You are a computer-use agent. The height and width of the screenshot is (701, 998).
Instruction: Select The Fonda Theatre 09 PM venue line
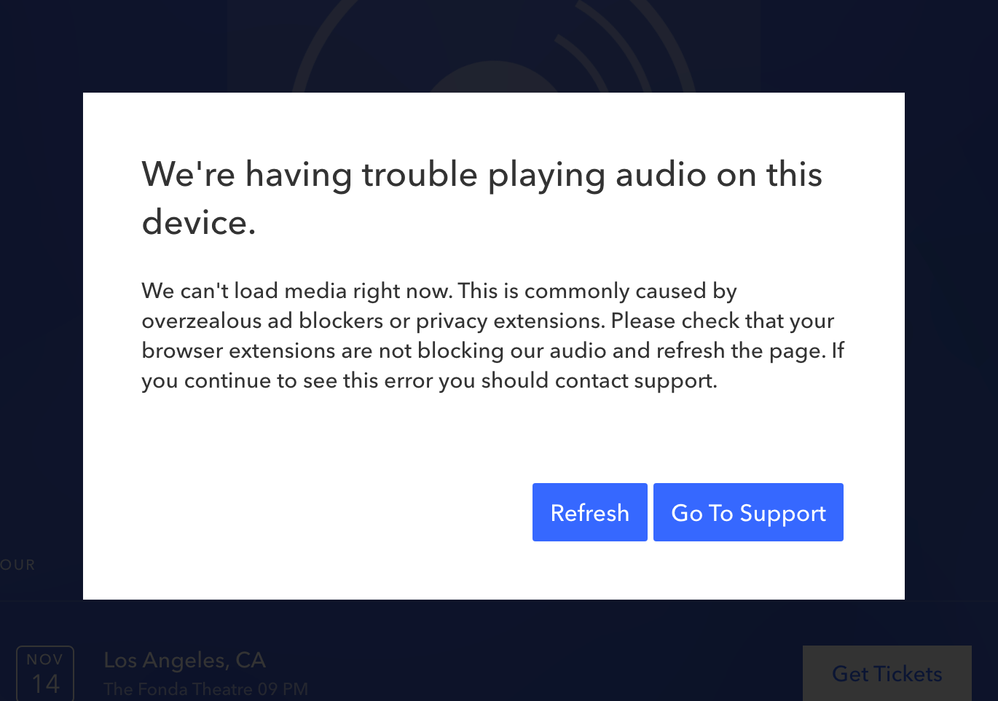tap(205, 689)
